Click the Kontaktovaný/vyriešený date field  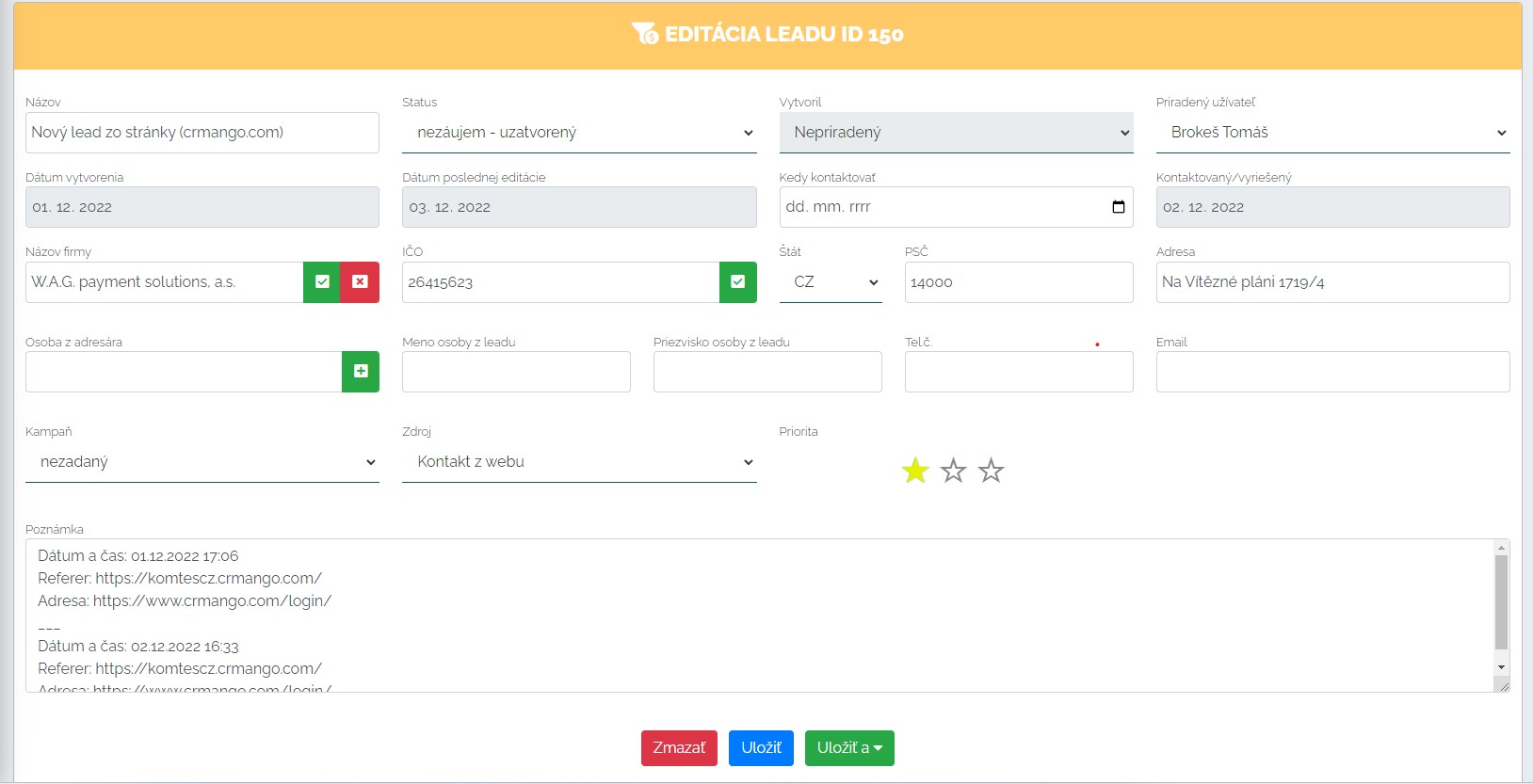point(1332,207)
